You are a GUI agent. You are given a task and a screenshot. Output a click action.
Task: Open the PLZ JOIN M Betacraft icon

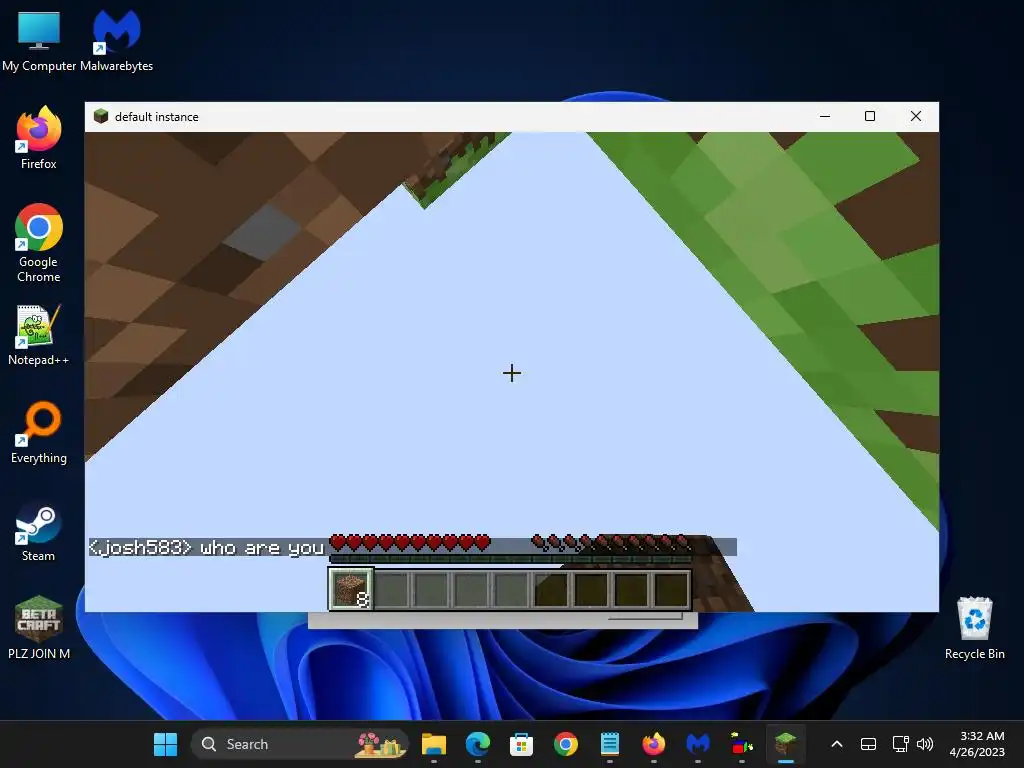(39, 628)
